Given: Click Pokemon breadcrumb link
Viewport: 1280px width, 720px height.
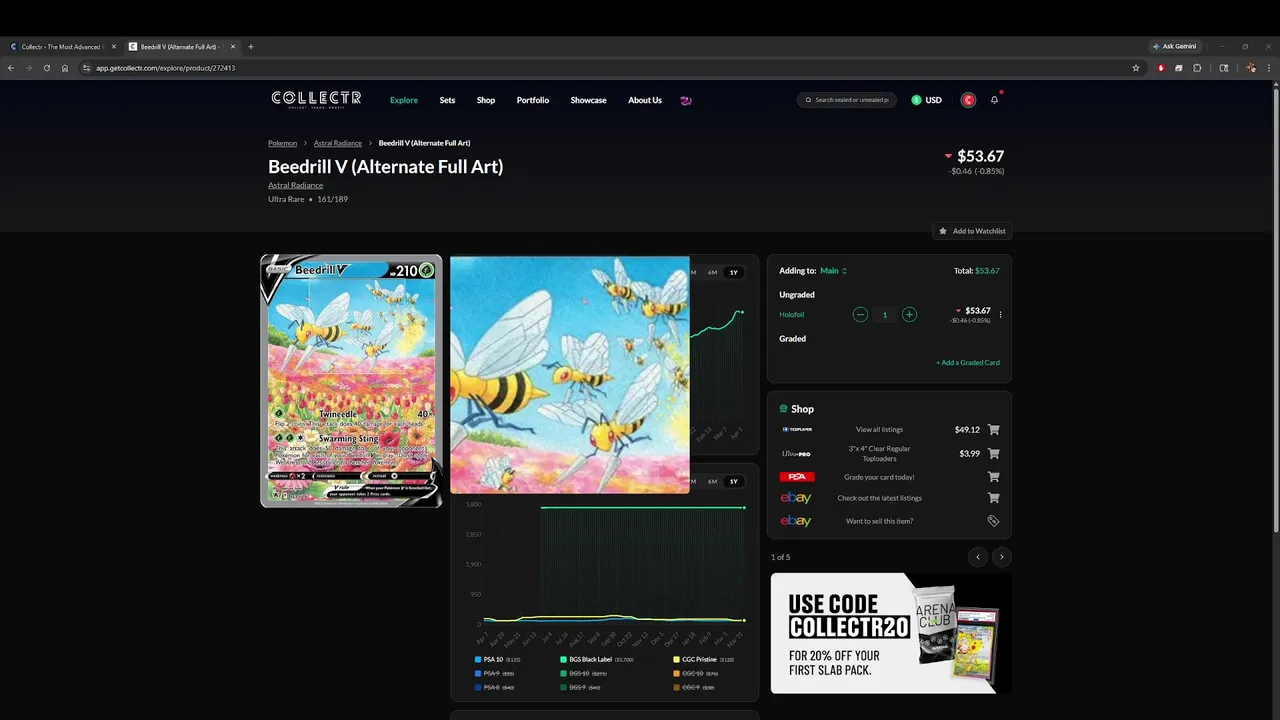Looking at the screenshot, I should [282, 143].
